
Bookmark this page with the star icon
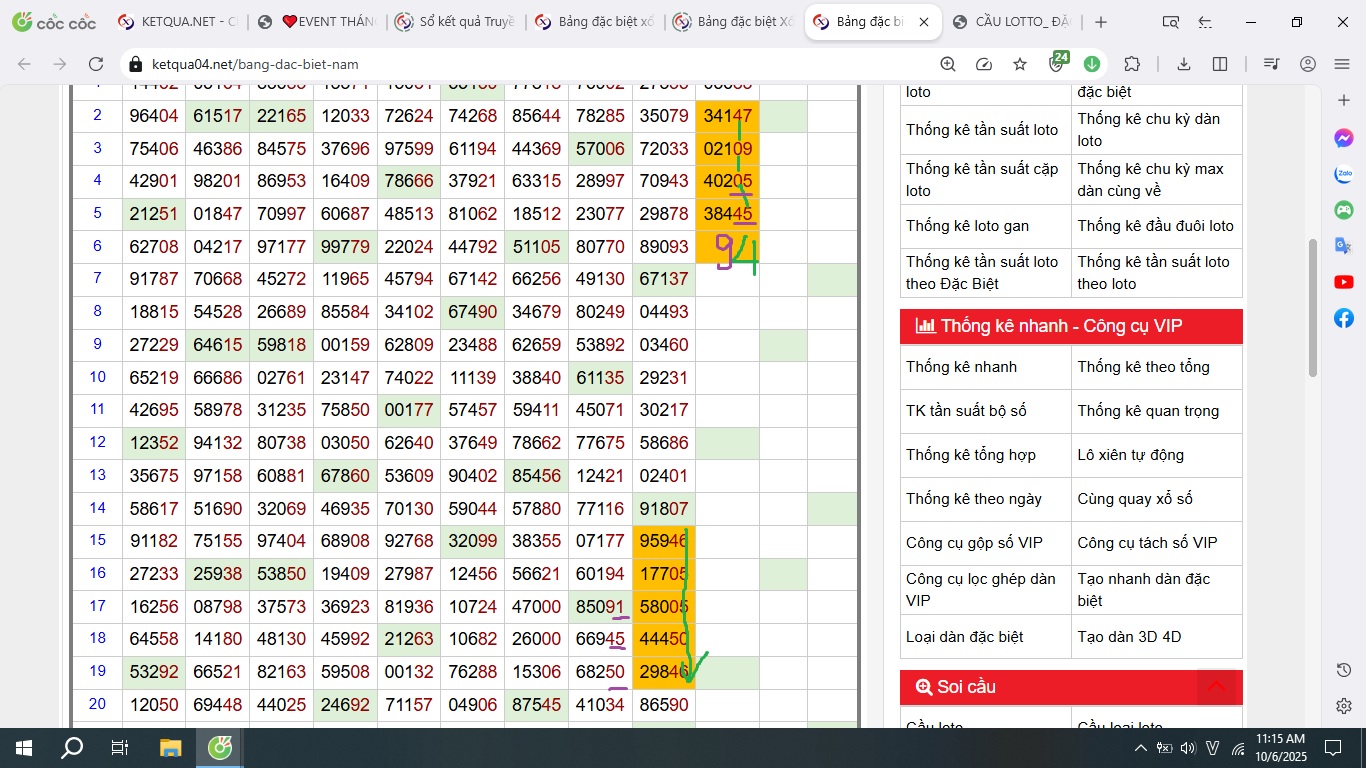pos(1020,64)
